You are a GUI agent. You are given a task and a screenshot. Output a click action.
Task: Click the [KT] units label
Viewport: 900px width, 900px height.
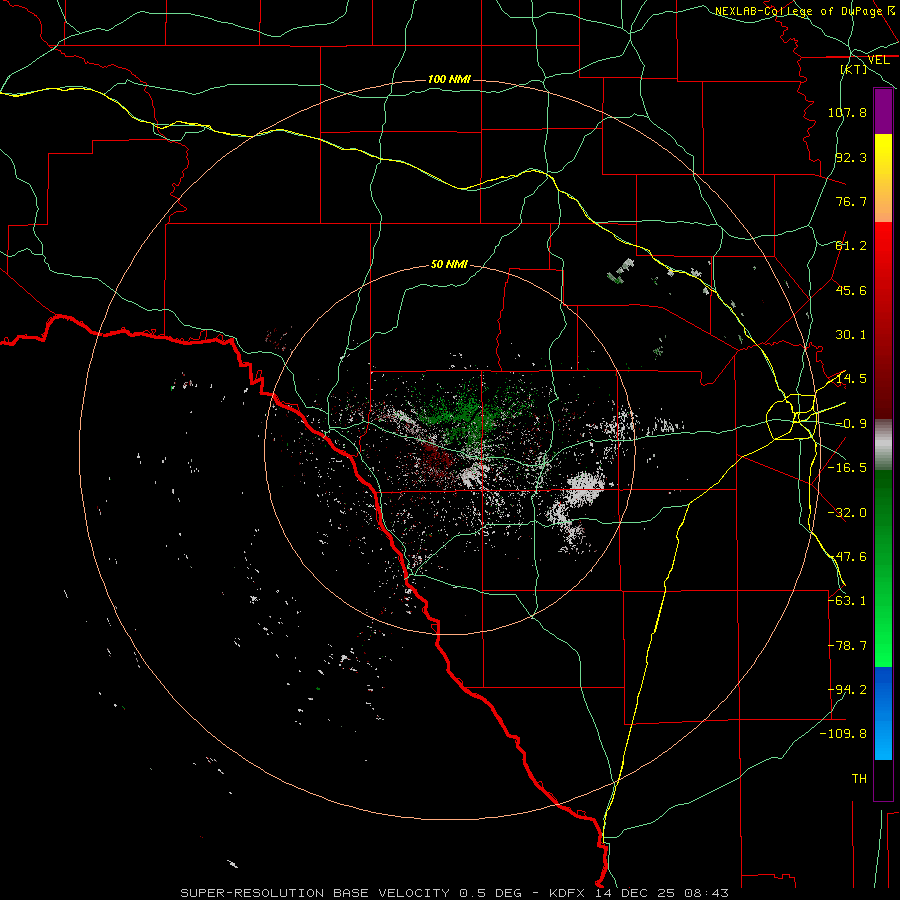pyautogui.click(x=854, y=69)
